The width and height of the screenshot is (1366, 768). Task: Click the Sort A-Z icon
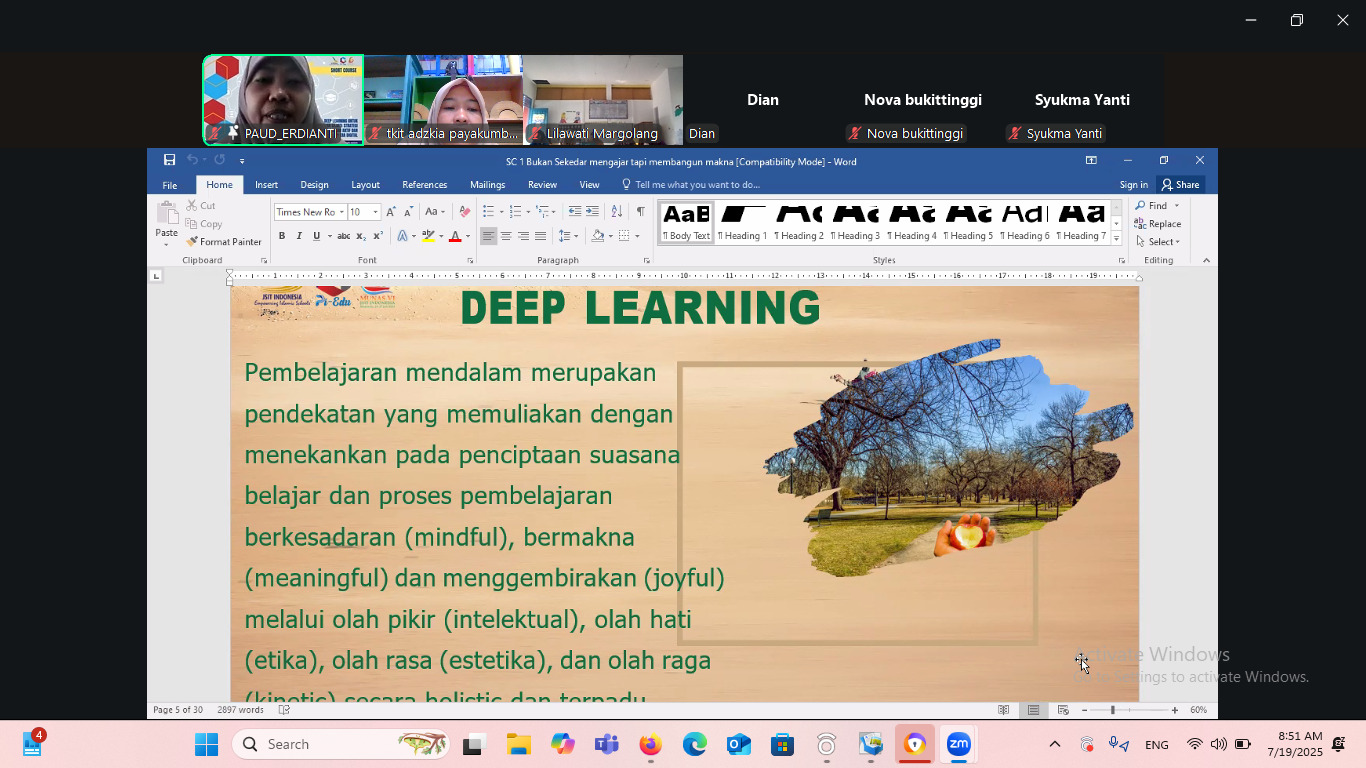[616, 211]
